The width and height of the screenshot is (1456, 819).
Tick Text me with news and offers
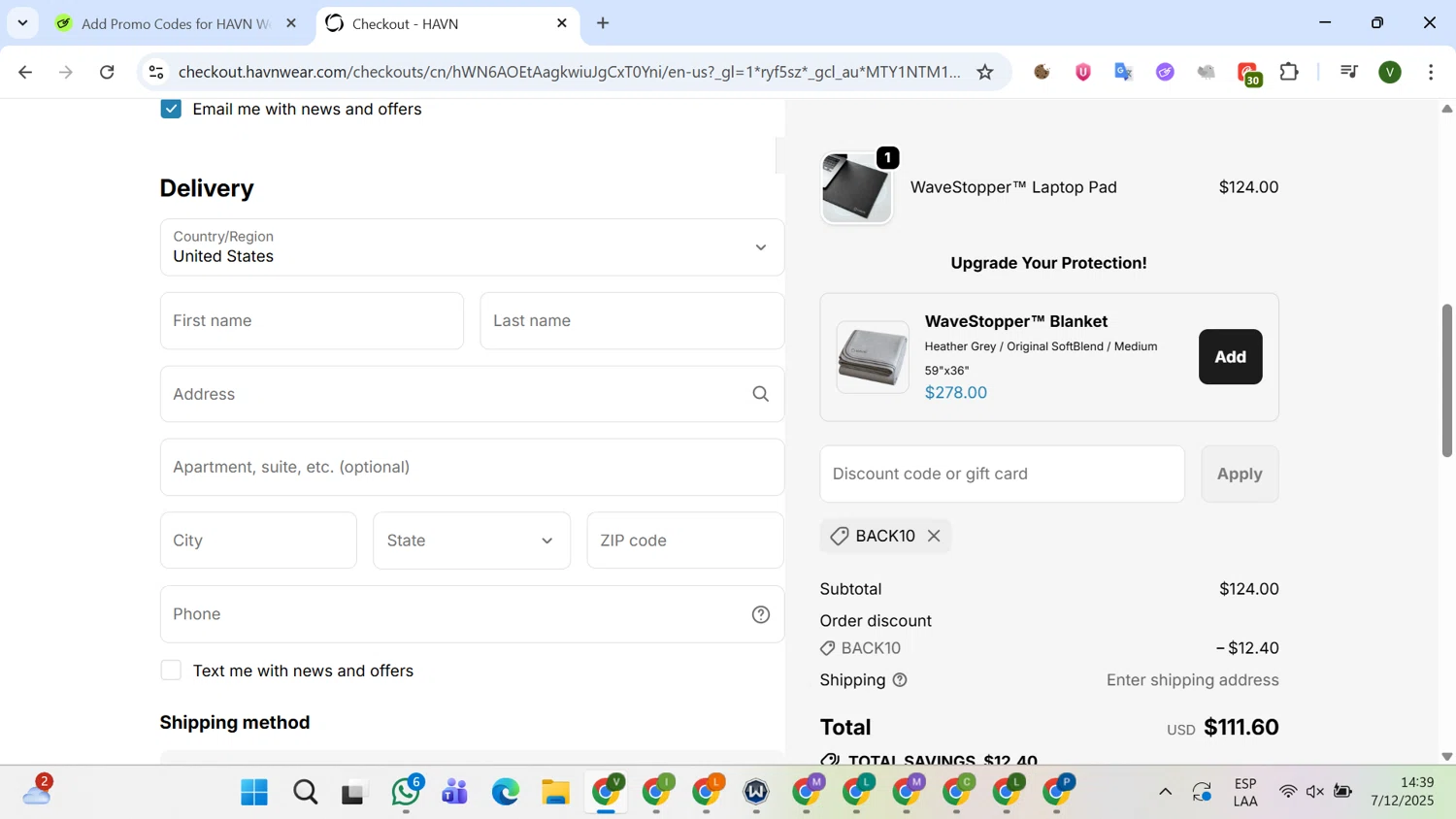[171, 671]
